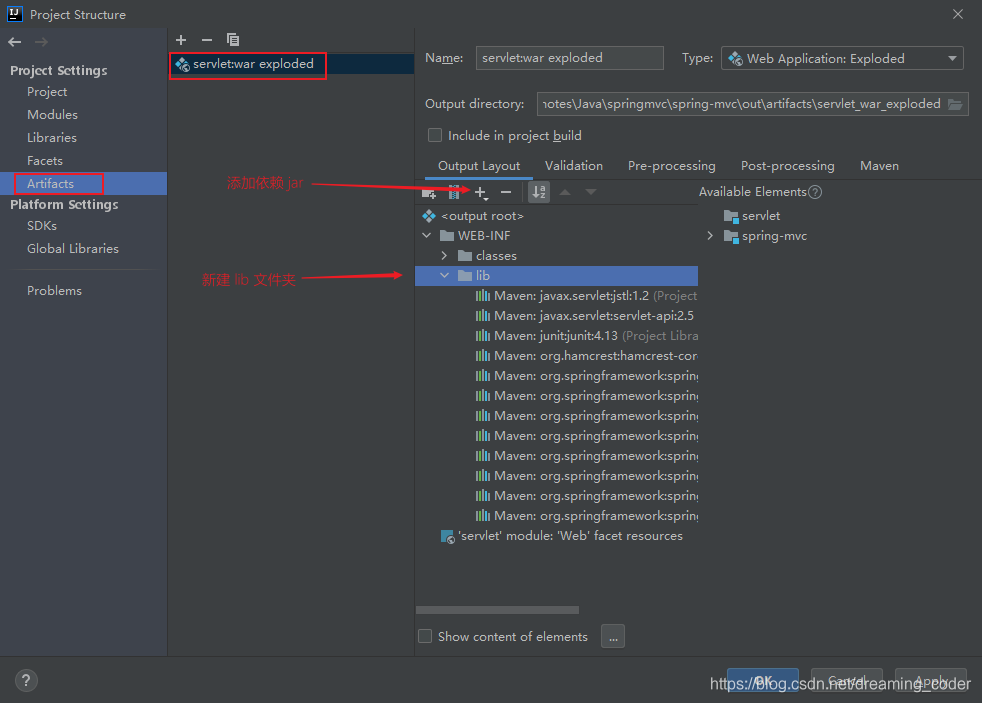Viewport: 982px width, 703px height.
Task: Click the Web facet resources icon
Action: click(447, 536)
